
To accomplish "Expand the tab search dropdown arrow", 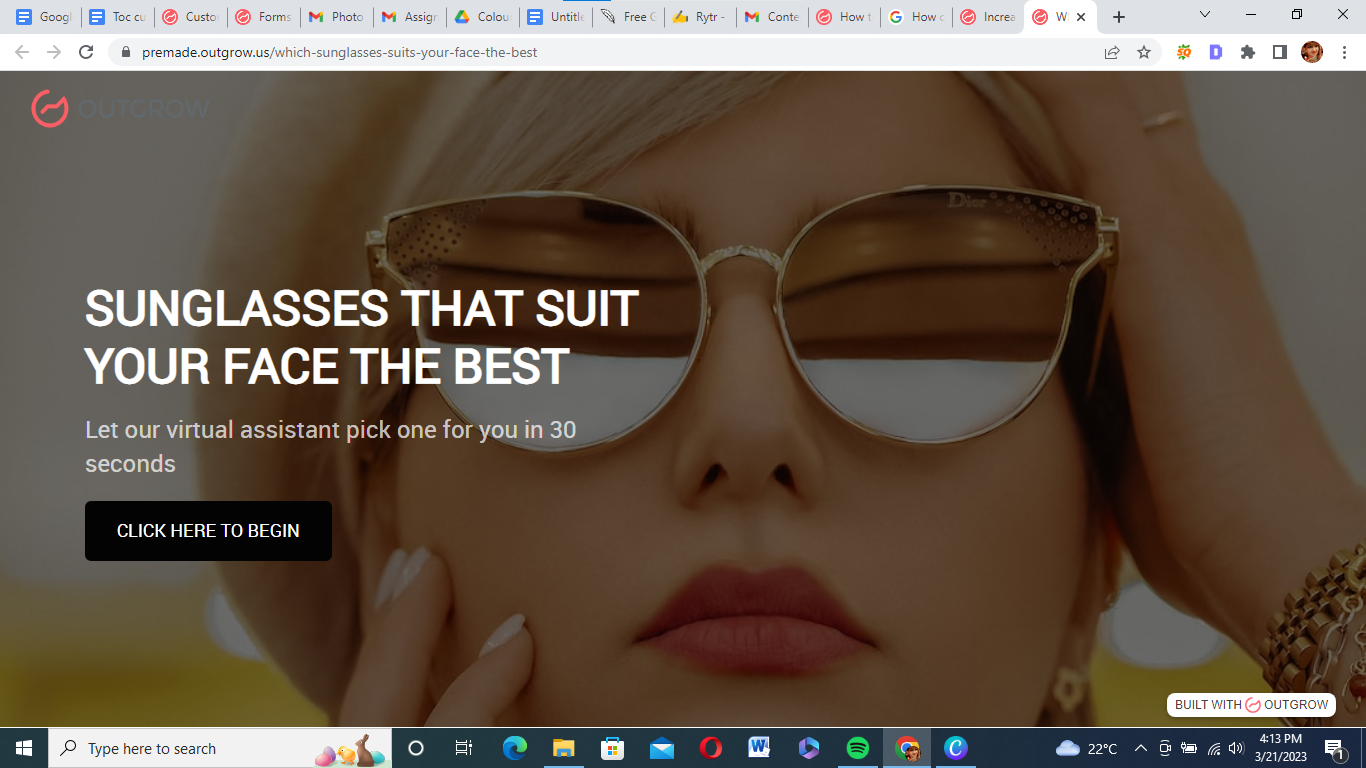I will coord(1204,15).
